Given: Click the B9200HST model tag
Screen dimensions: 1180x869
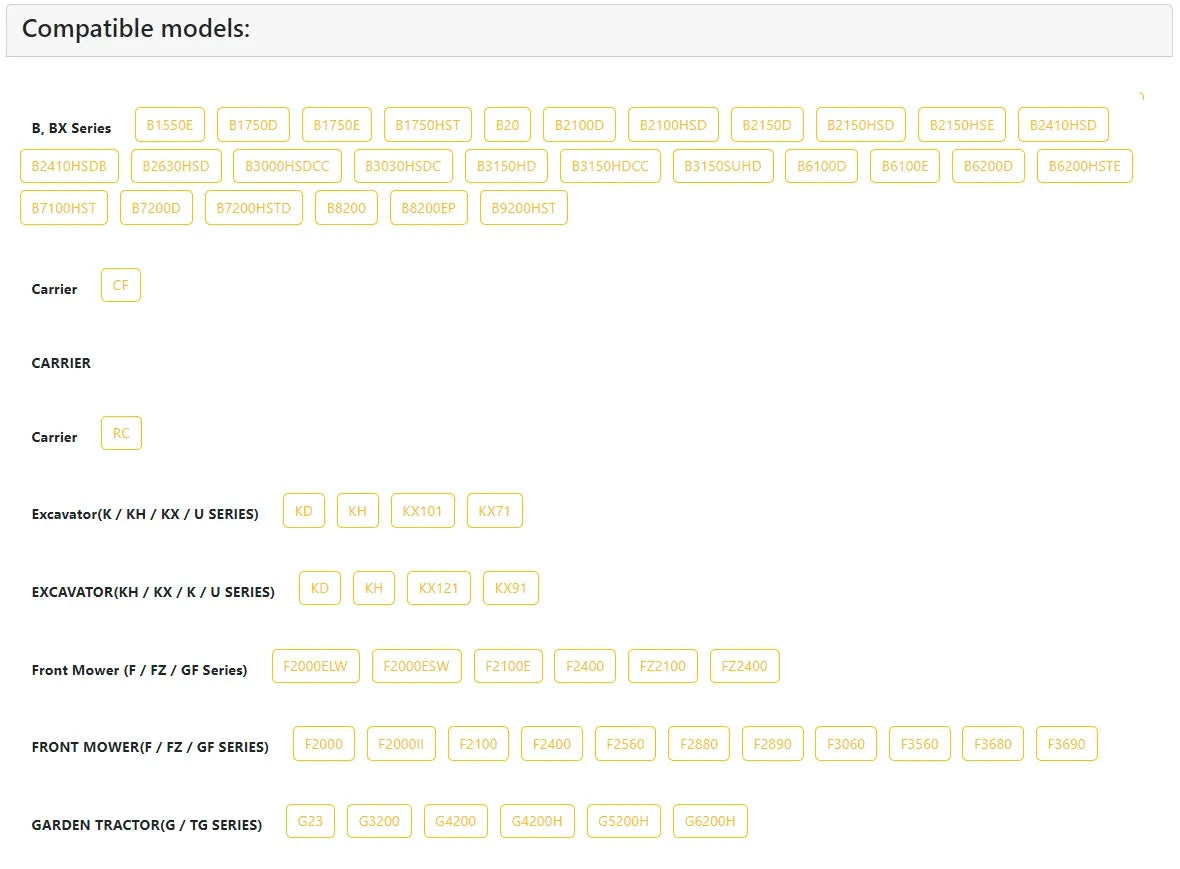Looking at the screenshot, I should (524, 208).
